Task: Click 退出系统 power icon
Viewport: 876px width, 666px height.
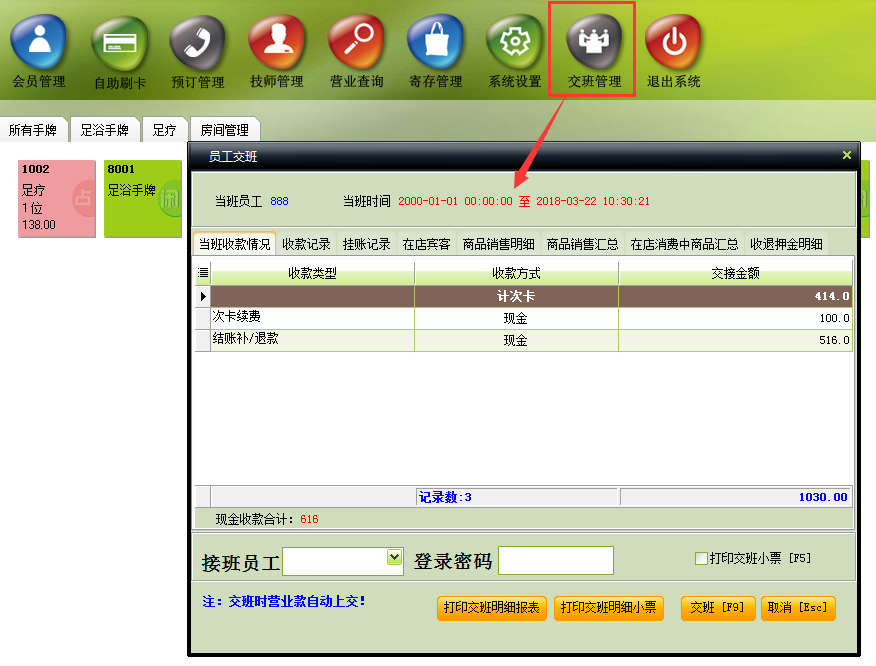Action: click(x=673, y=42)
